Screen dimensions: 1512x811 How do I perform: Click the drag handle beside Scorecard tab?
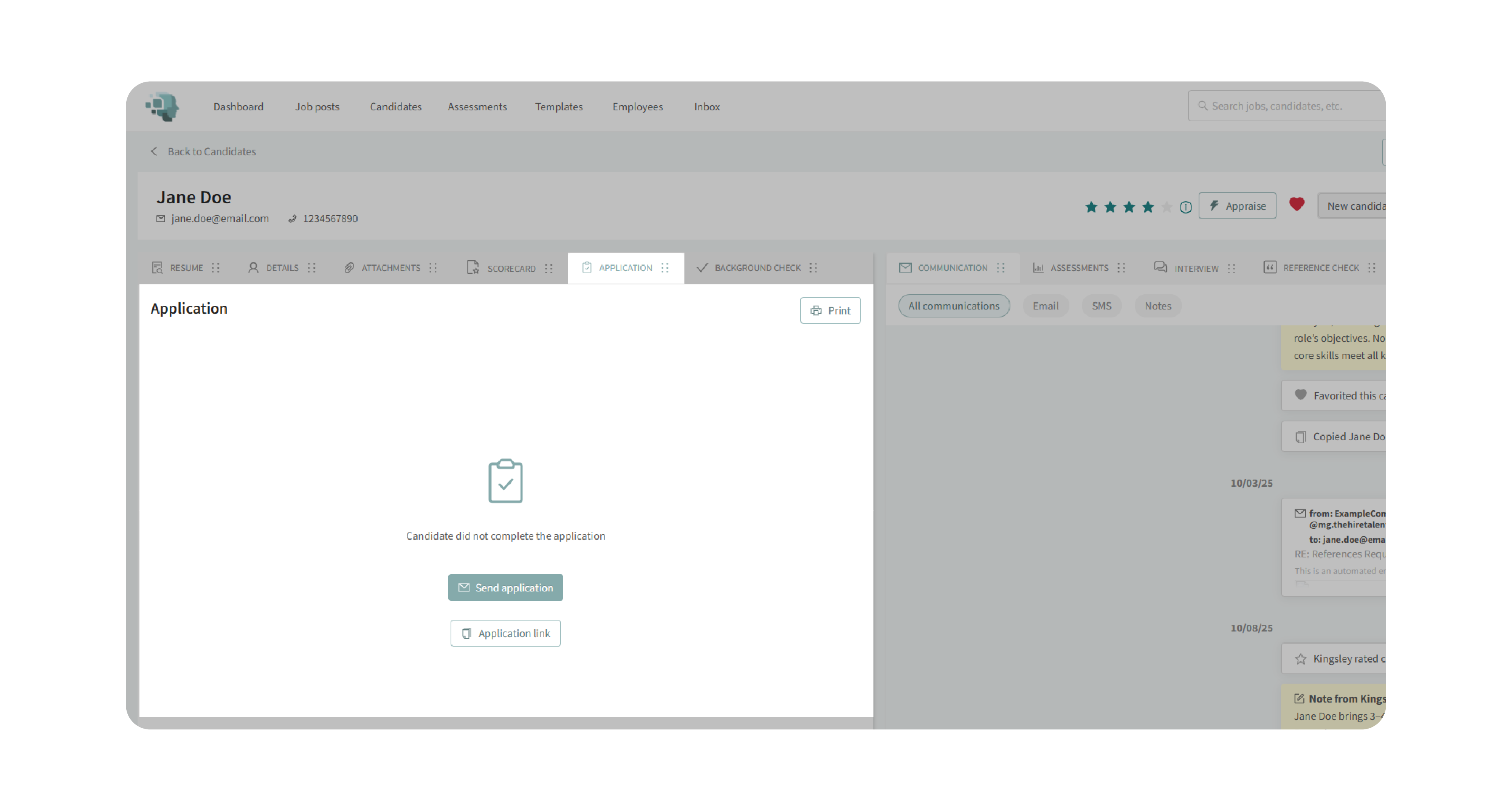(x=549, y=268)
